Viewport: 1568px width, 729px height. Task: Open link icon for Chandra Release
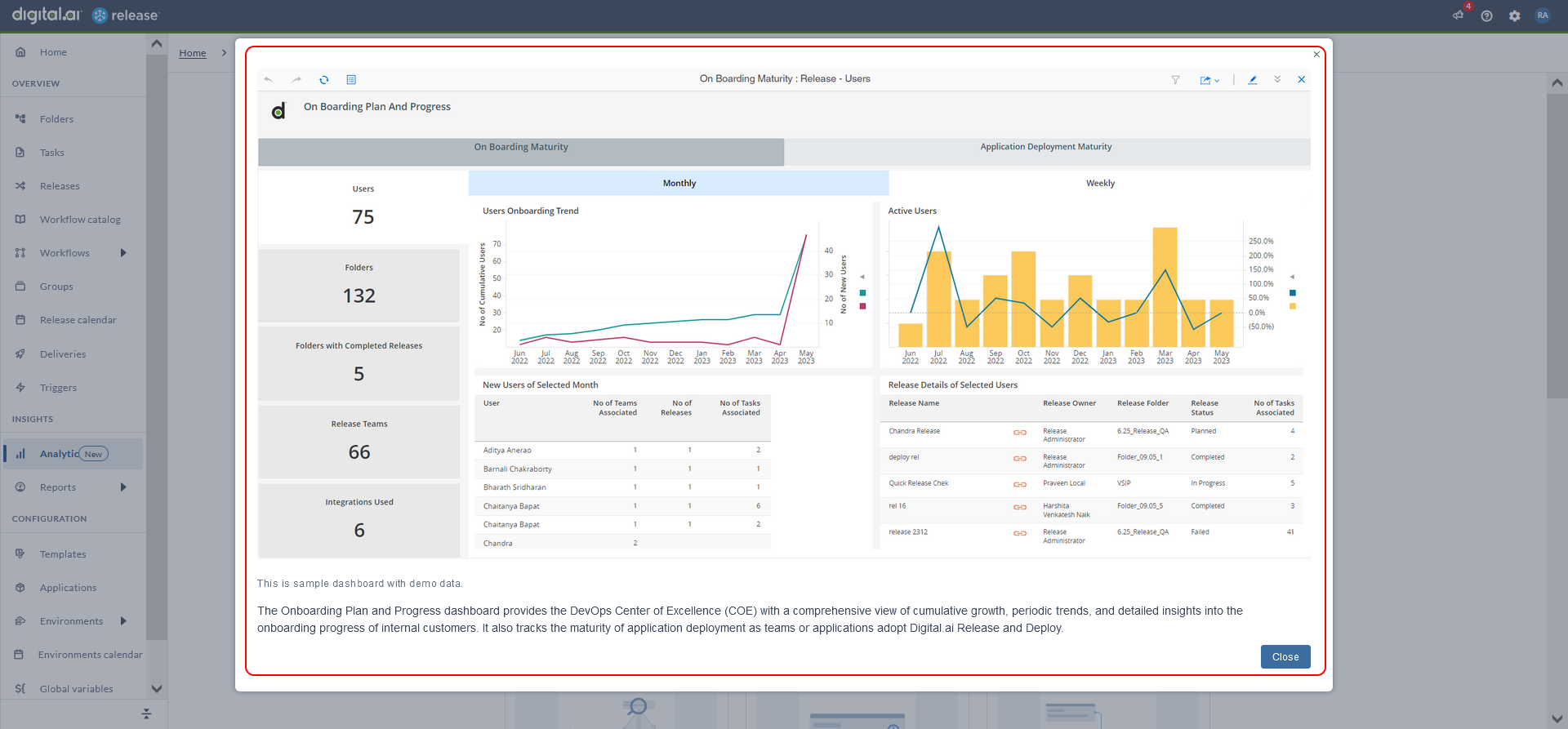1020,433
